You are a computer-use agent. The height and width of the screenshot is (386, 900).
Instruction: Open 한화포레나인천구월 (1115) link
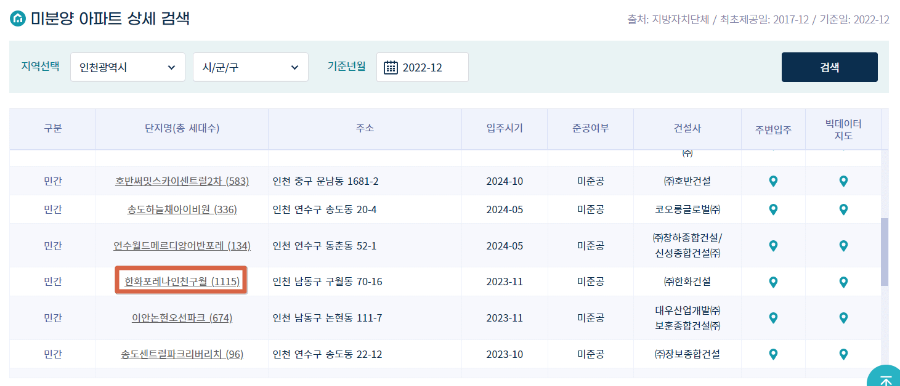(182, 282)
